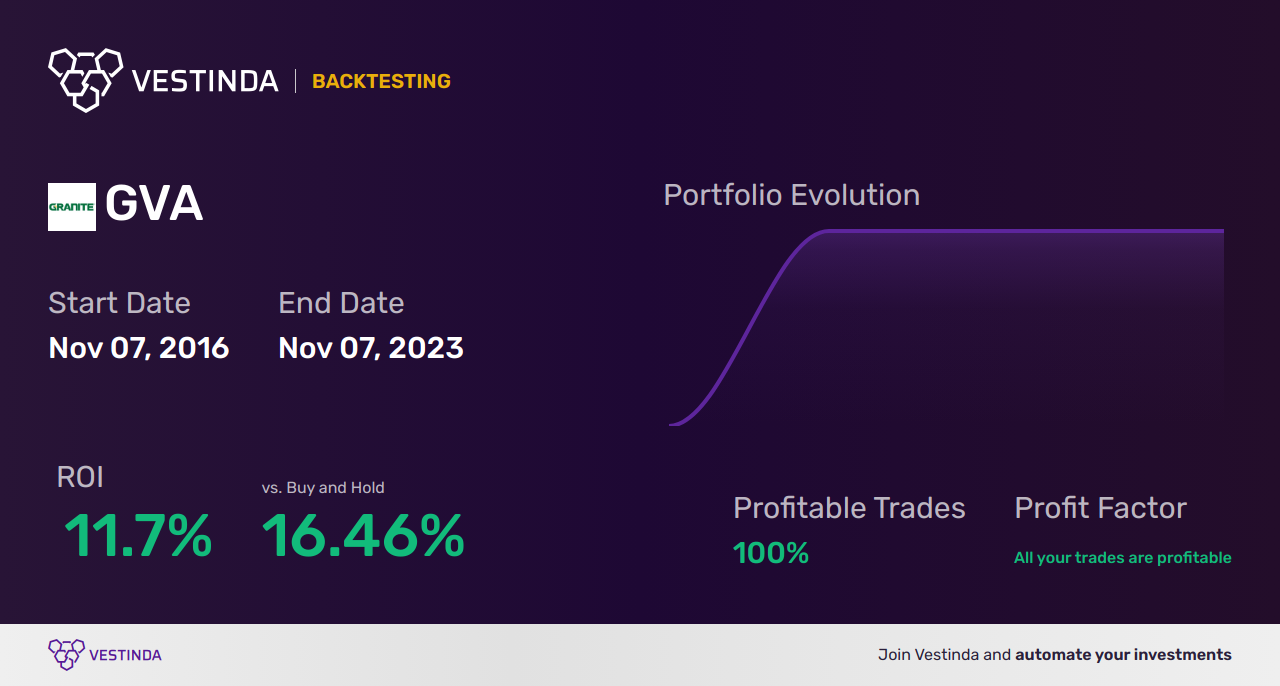Click the small Vestinda logo in footer
This screenshot has width=1280, height=686.
point(66,654)
